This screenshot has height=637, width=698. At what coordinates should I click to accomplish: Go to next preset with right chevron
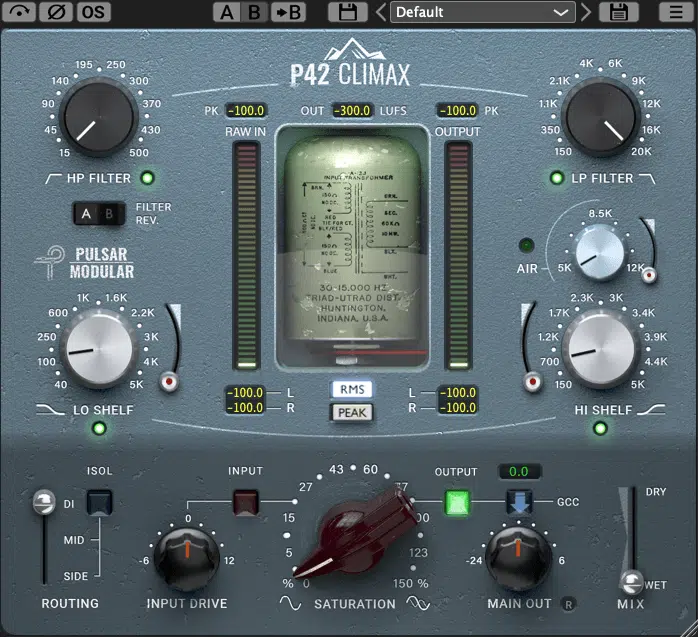click(x=587, y=12)
